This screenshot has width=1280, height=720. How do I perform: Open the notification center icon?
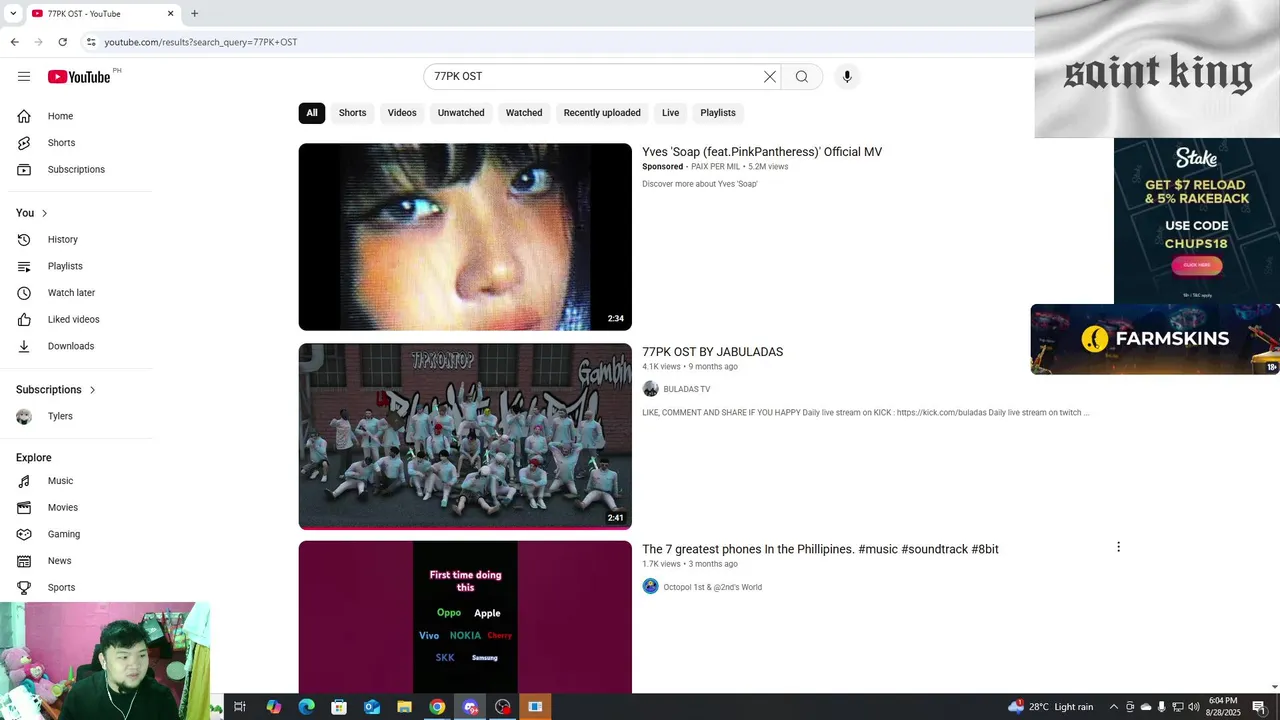(1259, 707)
